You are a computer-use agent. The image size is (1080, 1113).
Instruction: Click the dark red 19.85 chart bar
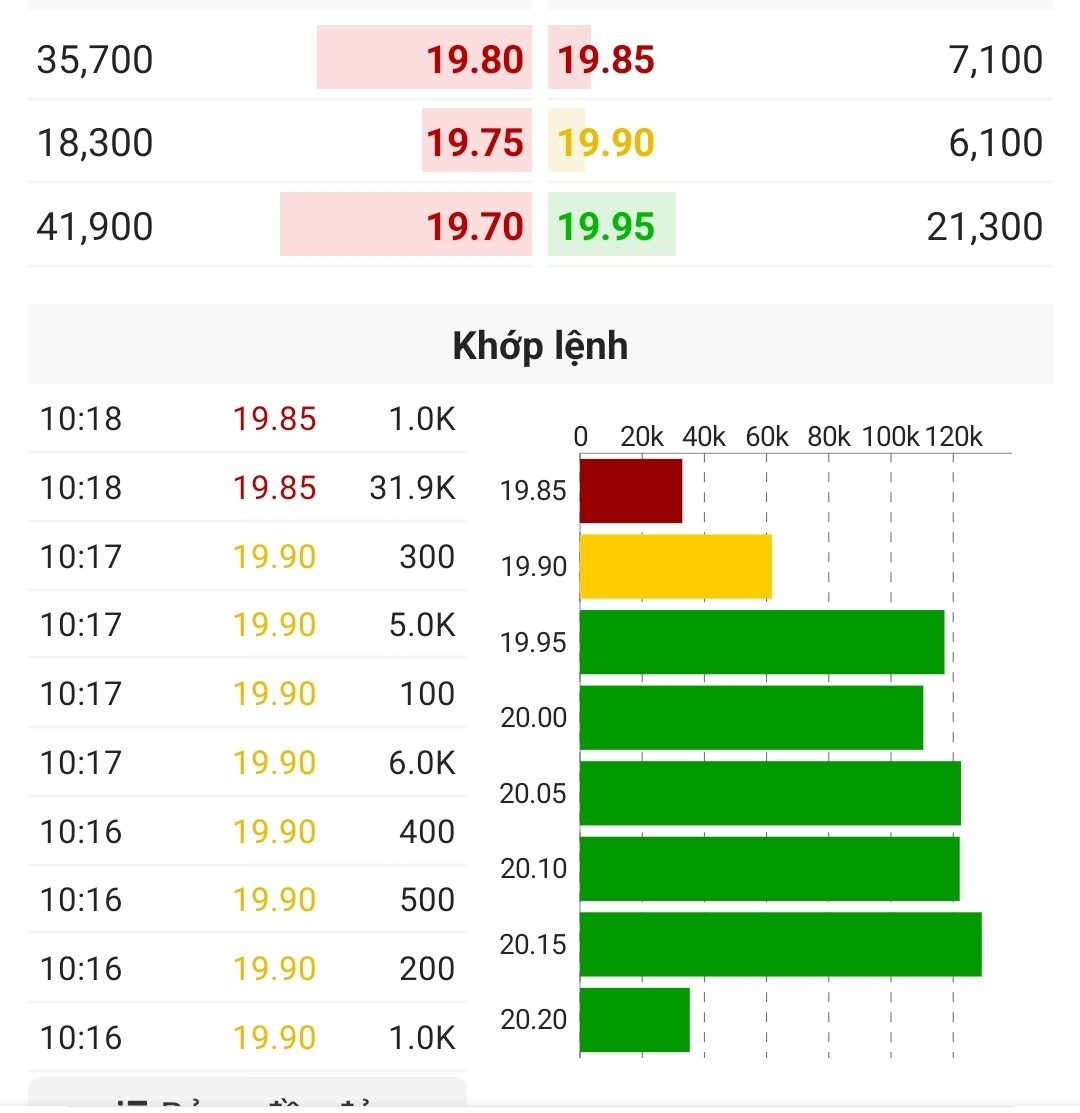pyautogui.click(x=631, y=491)
